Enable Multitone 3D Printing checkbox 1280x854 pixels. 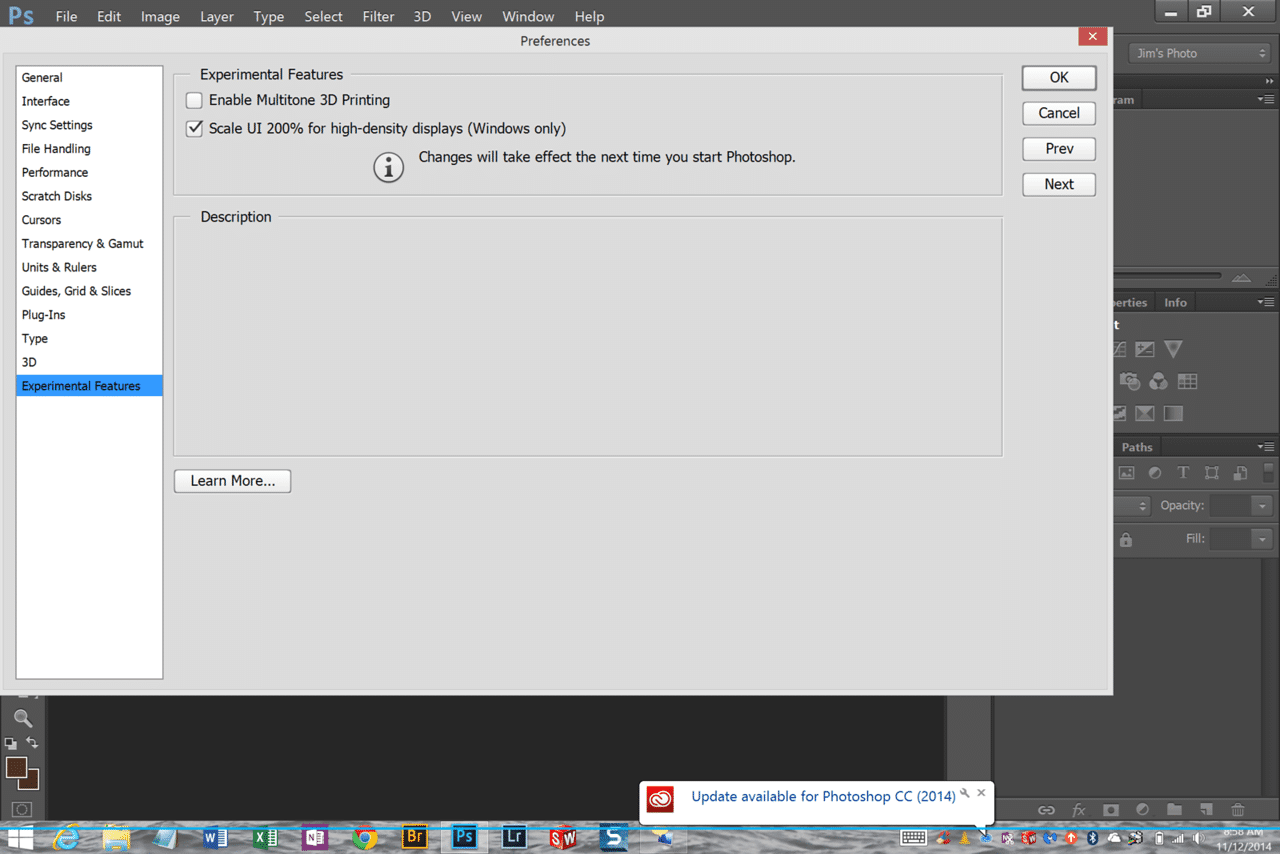pyautogui.click(x=194, y=100)
